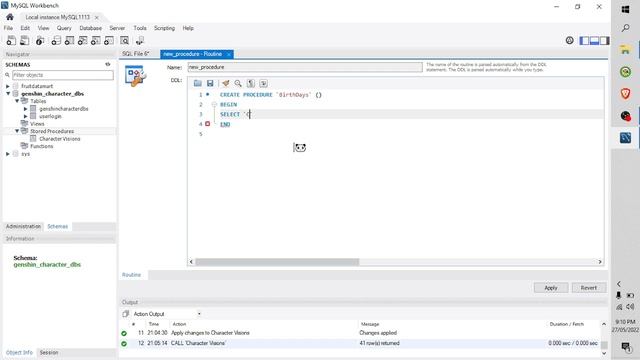Open the Database menu
640x360 pixels.
pos(91,28)
